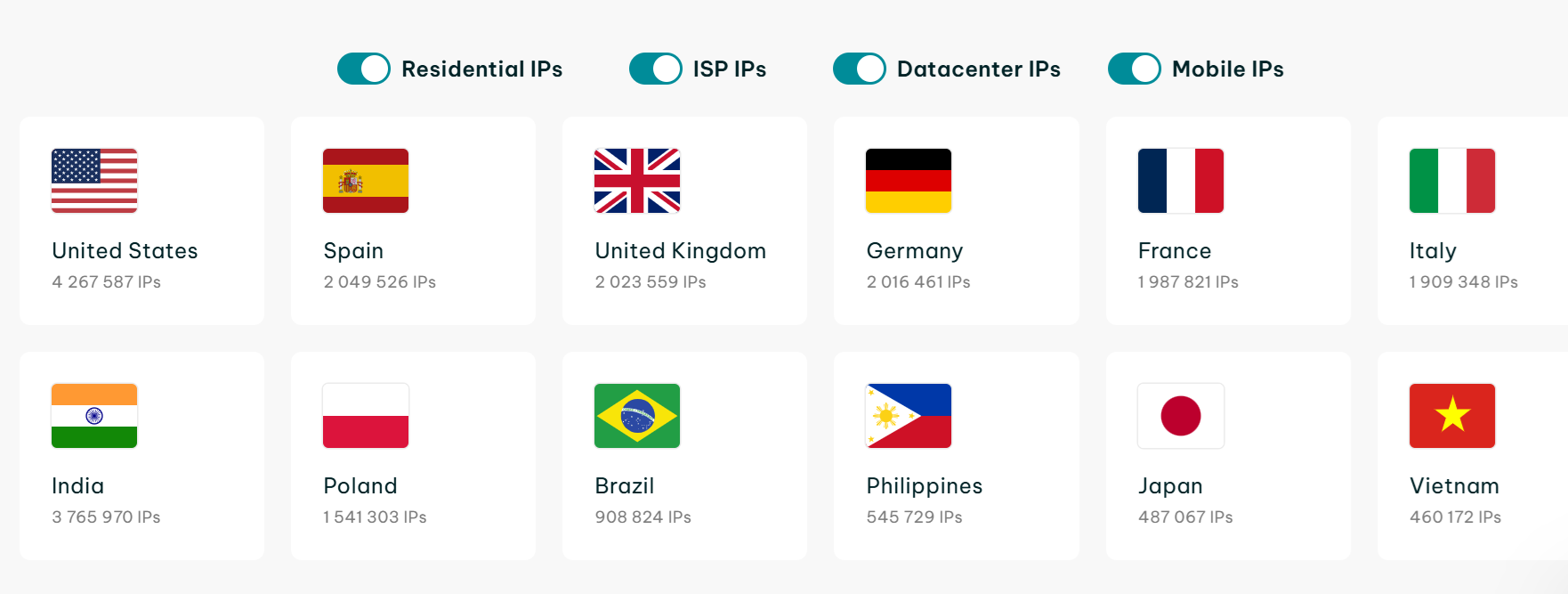Disable the Mobile IPs toggle
The height and width of the screenshot is (594, 1568).
(x=1134, y=68)
